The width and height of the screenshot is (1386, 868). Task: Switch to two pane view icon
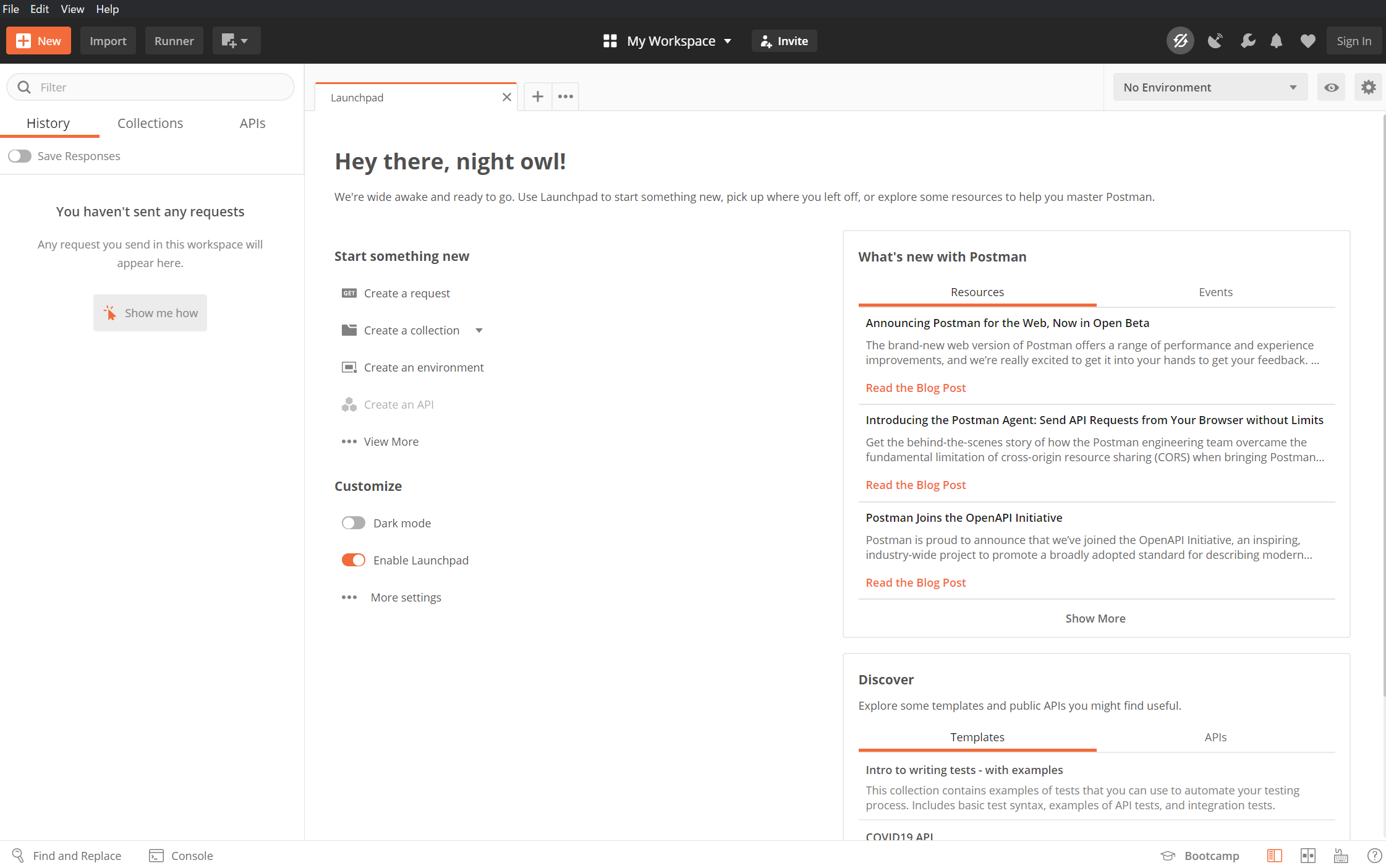pyautogui.click(x=1307, y=856)
